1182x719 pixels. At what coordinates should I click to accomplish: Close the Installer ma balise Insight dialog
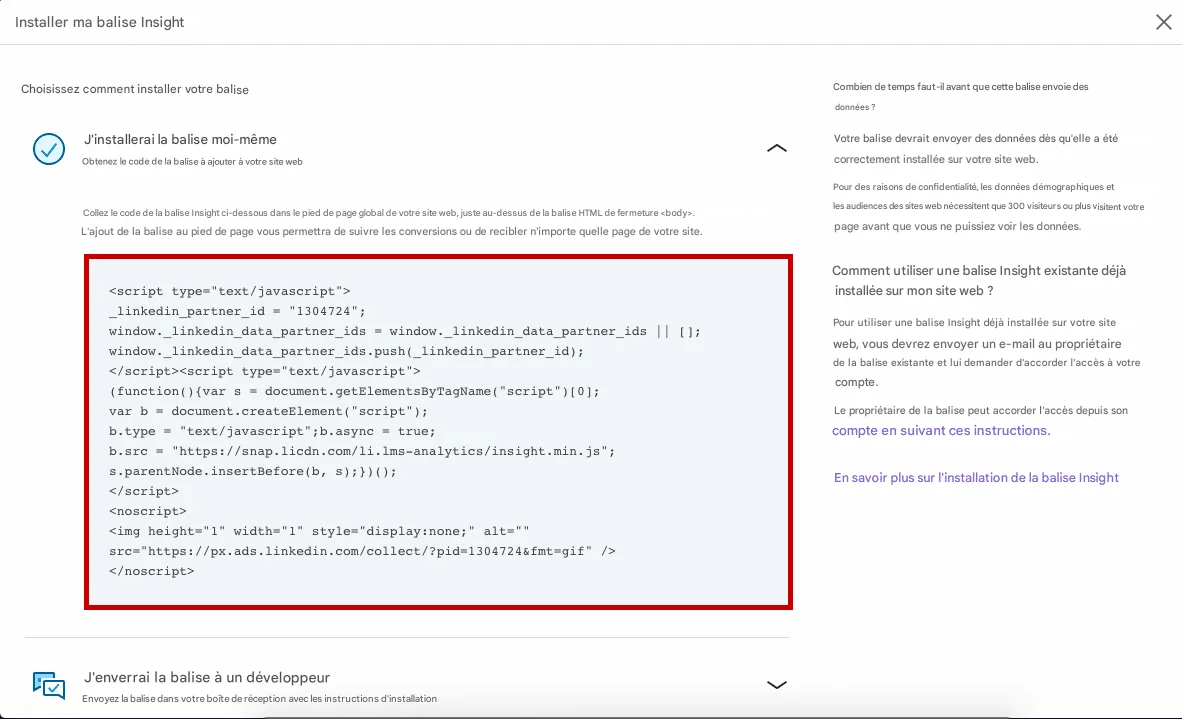[1163, 22]
